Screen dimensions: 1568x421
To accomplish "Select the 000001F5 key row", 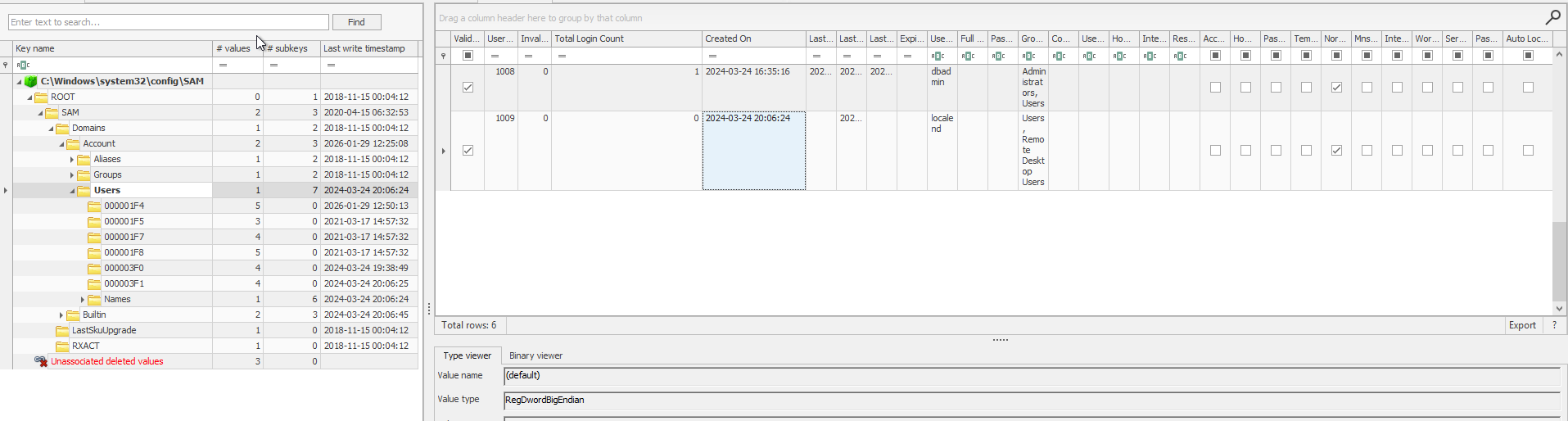I will [215, 221].
